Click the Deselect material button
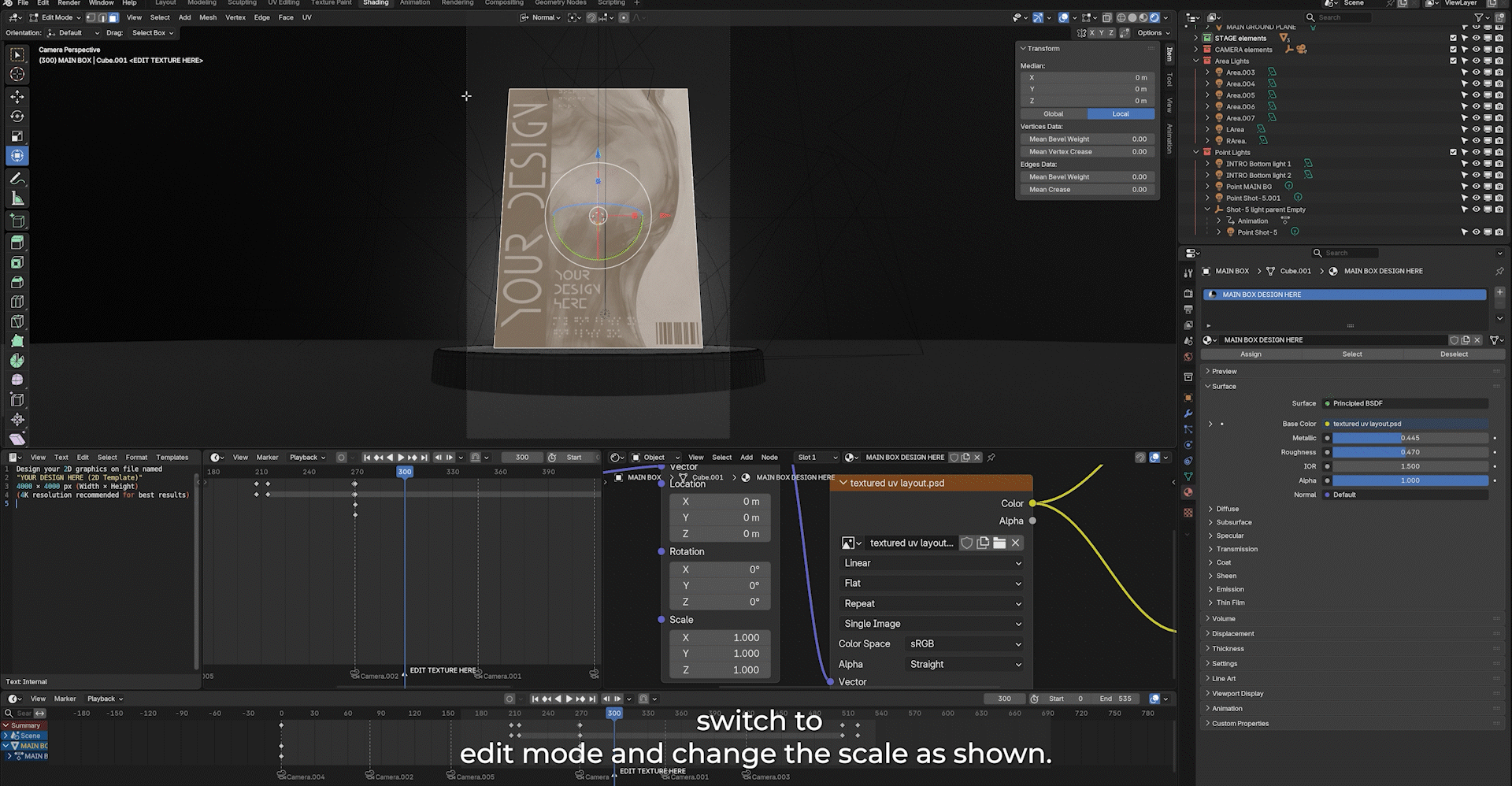 point(1454,354)
